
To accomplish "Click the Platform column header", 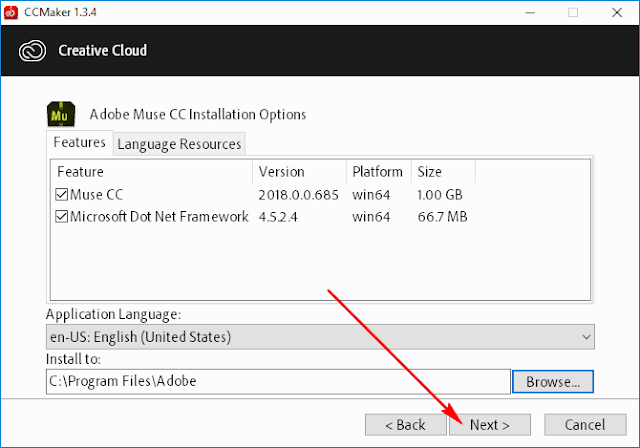I will tap(379, 172).
